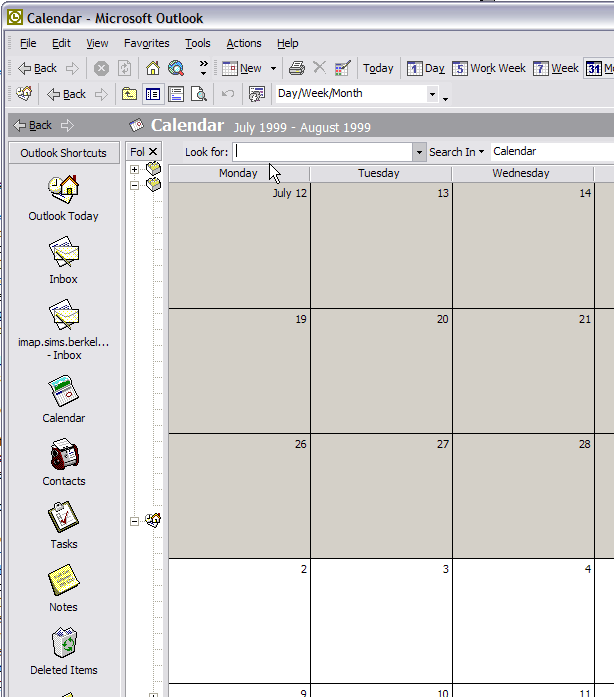Open the Day/Week/Month current view dropdown
This screenshot has width=614, height=697.
coord(432,94)
